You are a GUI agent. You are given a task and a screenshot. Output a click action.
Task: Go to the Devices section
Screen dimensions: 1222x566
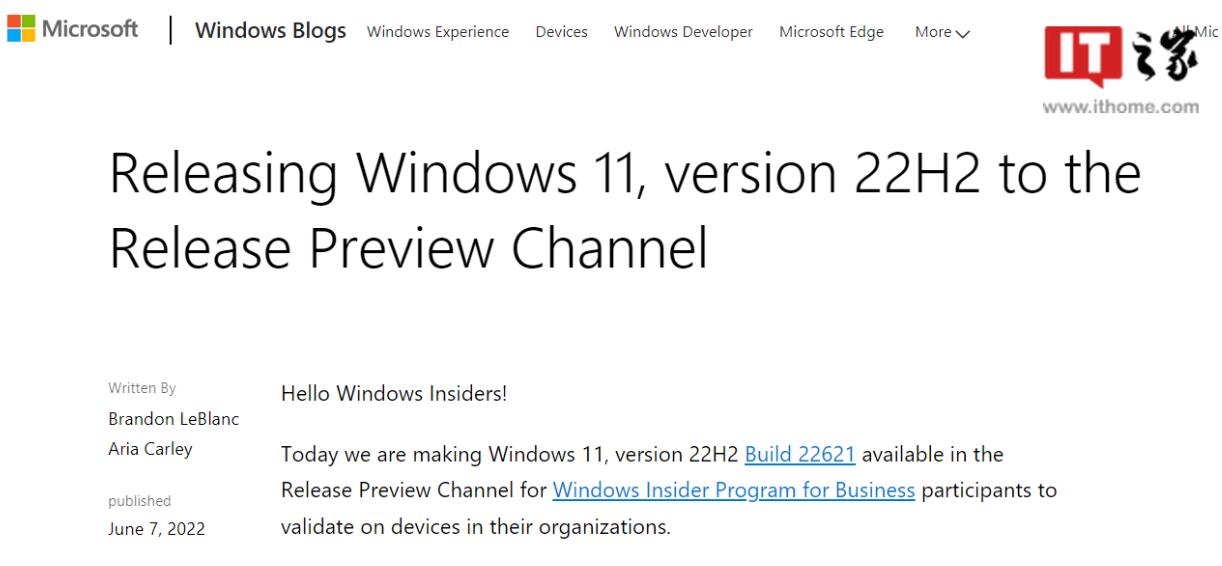[x=561, y=32]
